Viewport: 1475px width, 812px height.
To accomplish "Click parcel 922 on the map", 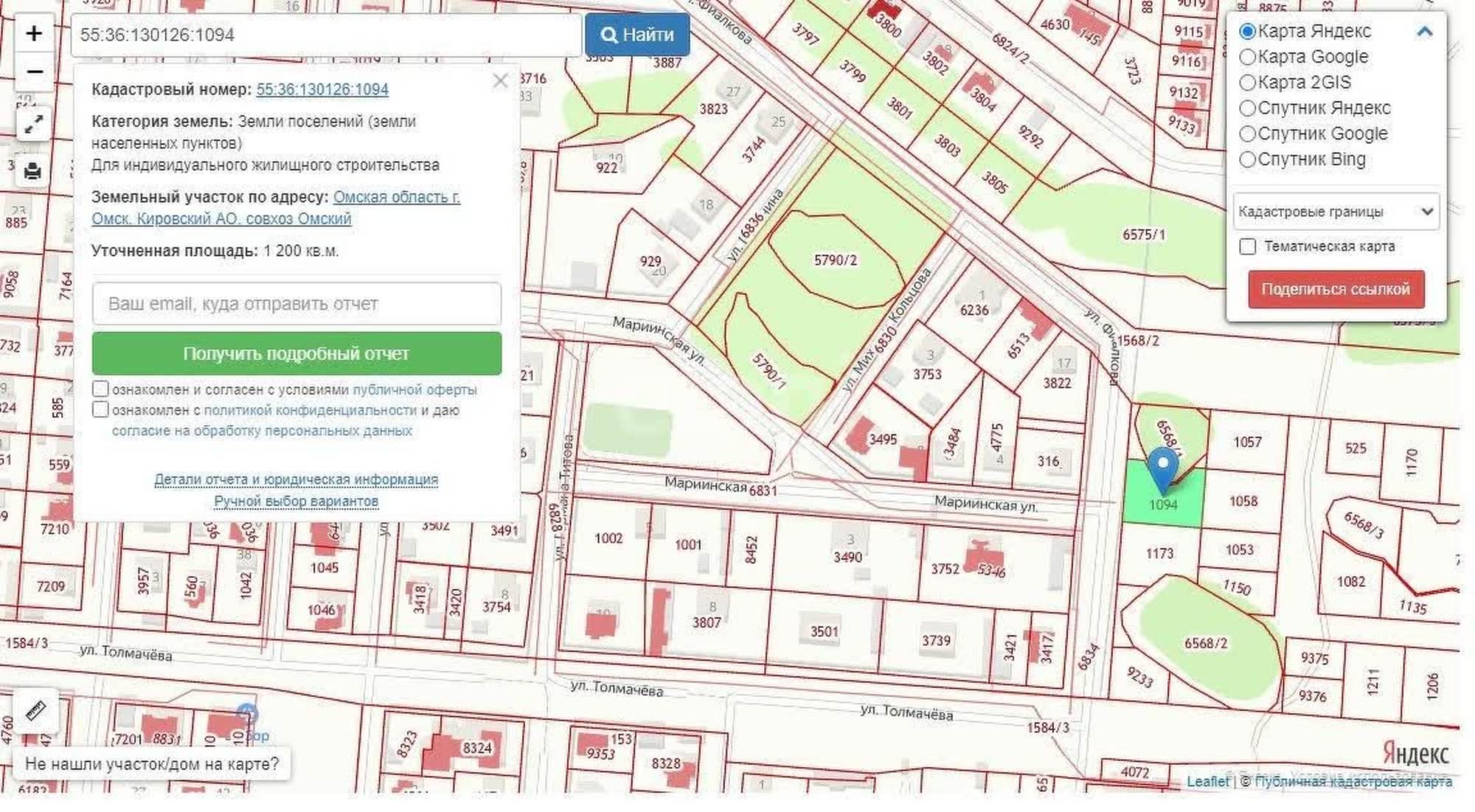I will [x=607, y=167].
